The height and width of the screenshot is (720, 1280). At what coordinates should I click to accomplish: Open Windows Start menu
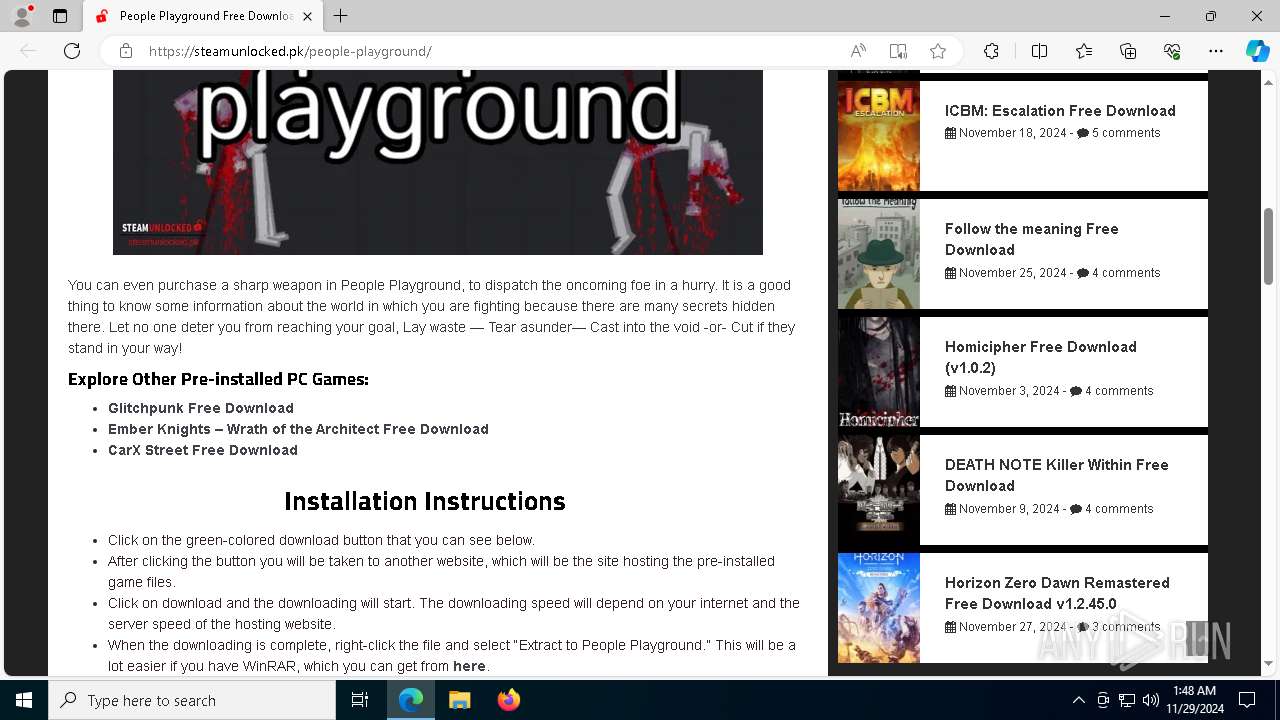coord(24,700)
